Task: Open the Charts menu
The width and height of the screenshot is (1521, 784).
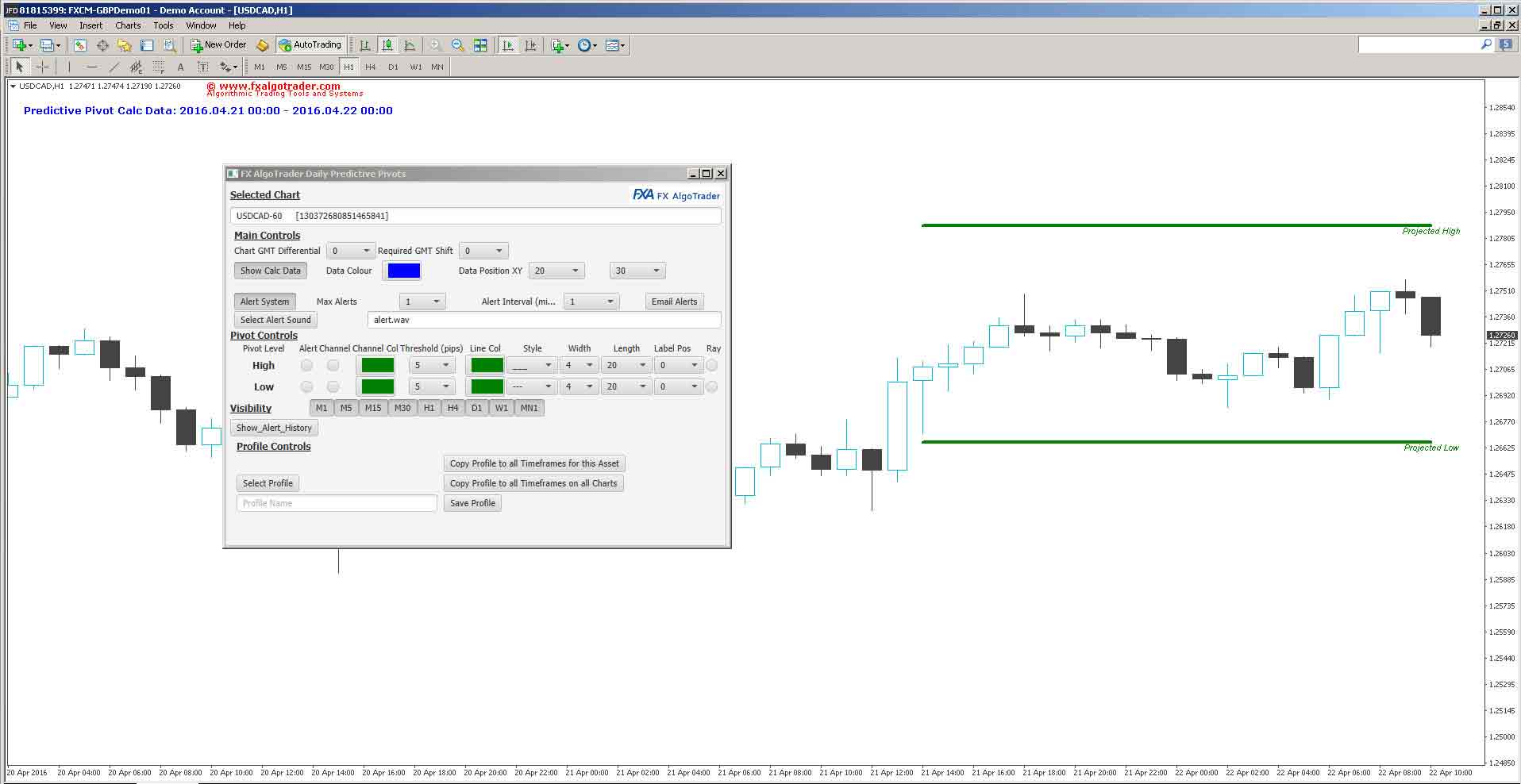Action: [x=127, y=25]
